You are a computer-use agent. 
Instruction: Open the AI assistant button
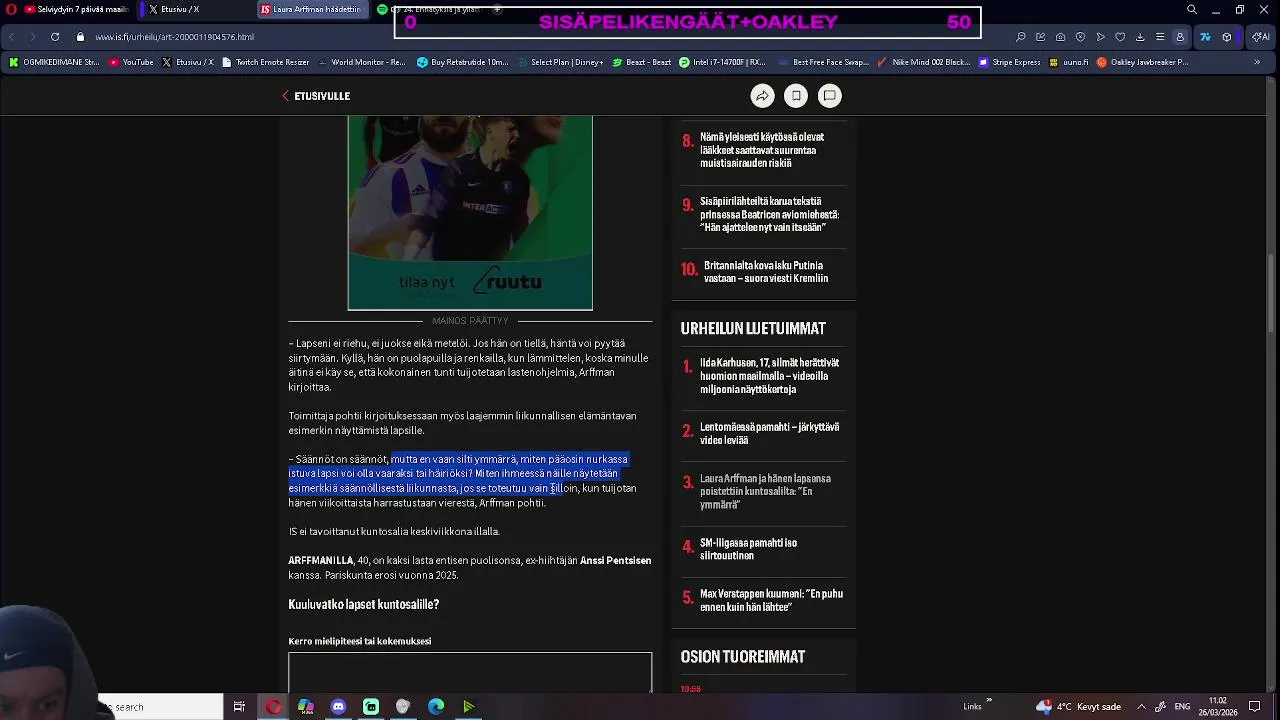click(x=1261, y=37)
